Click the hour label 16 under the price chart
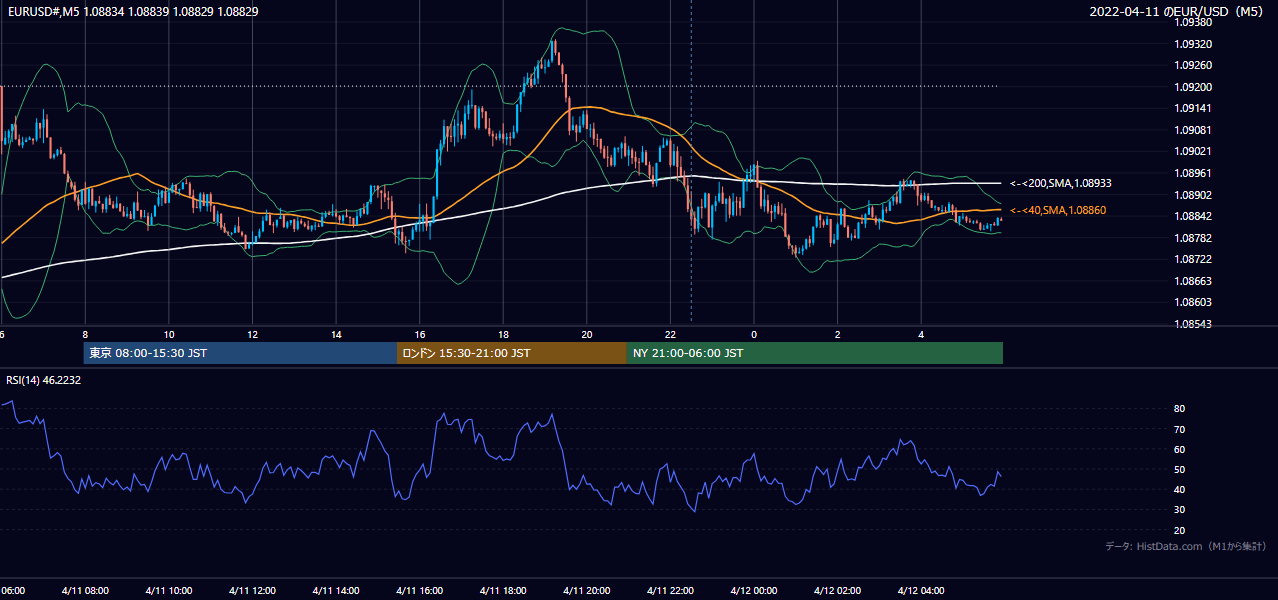1278x600 pixels. [420, 335]
